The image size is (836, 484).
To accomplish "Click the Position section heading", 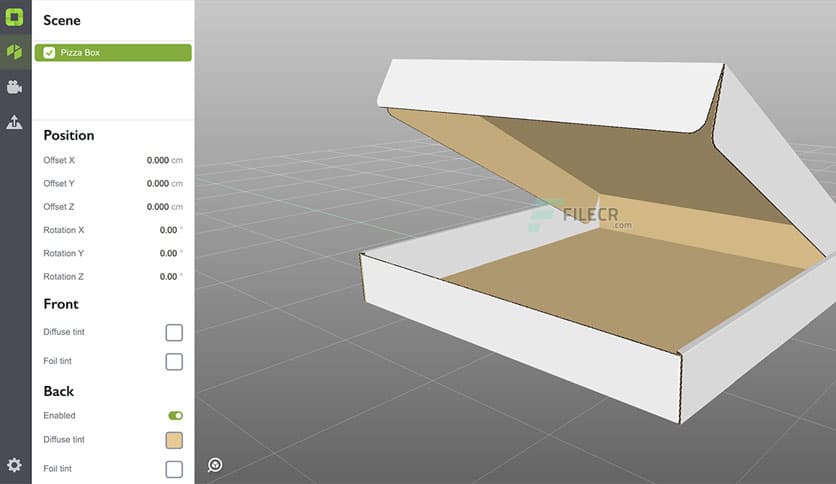I will point(69,135).
